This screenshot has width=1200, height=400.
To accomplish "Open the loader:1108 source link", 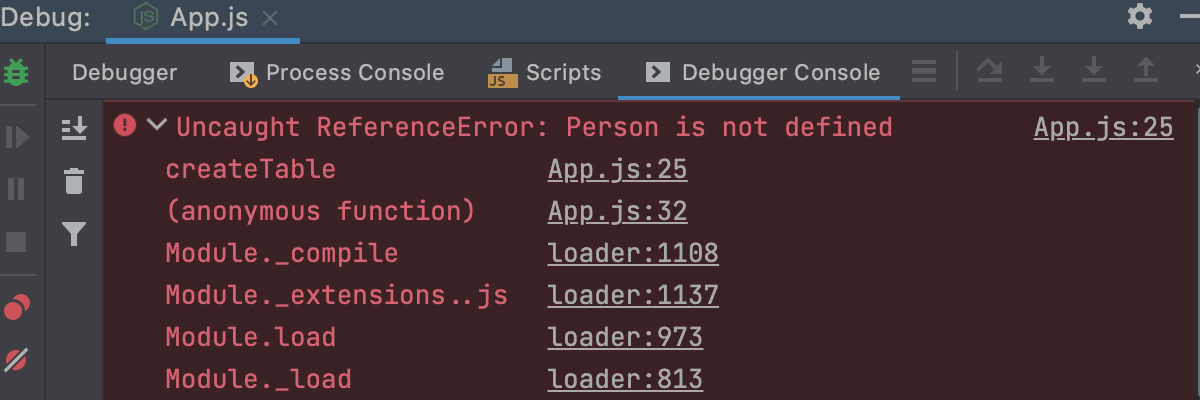I will click(x=633, y=254).
